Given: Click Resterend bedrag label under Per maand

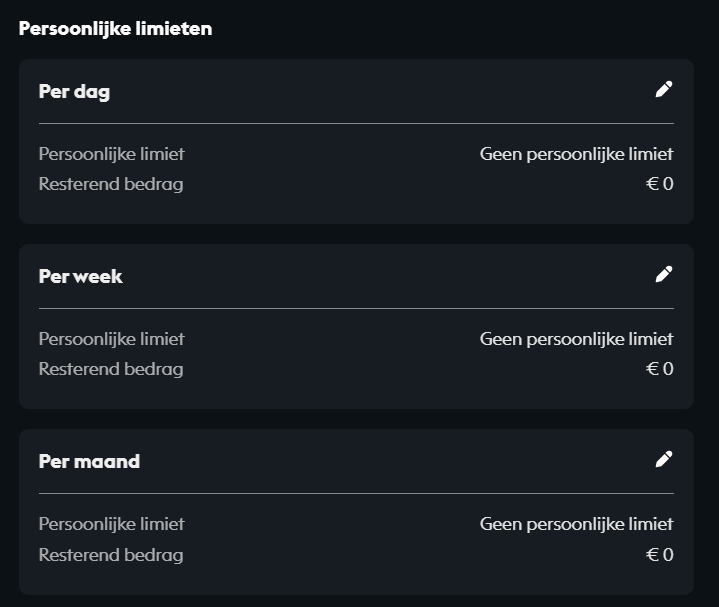Looking at the screenshot, I should pos(111,554).
